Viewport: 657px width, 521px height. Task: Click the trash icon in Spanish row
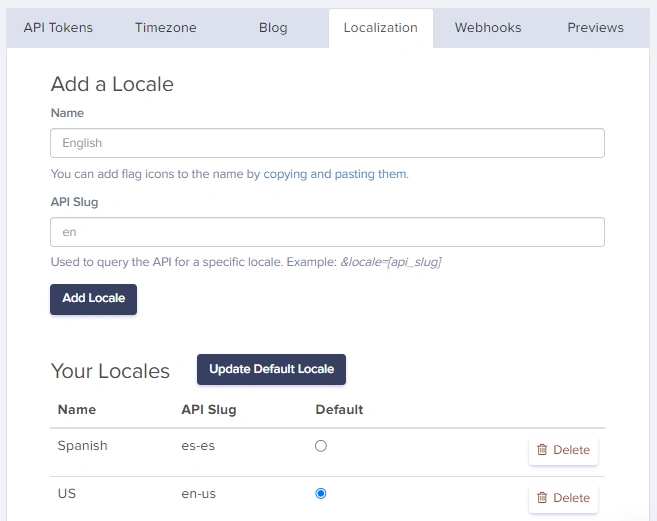542,450
